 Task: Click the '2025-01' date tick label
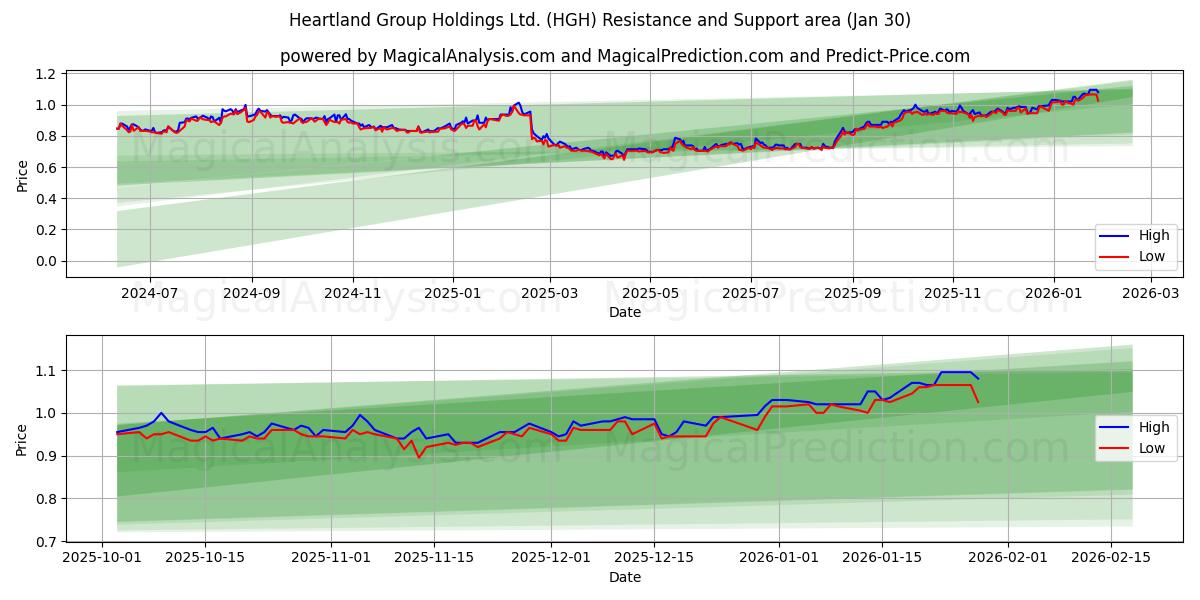tap(453, 294)
